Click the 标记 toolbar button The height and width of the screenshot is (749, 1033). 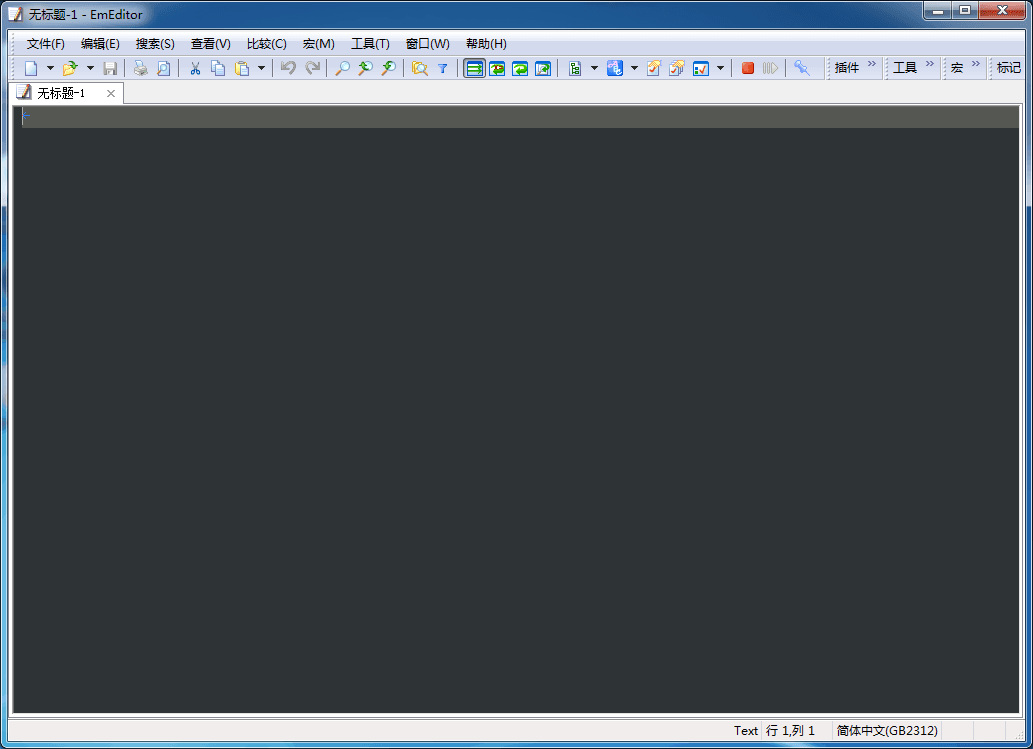click(1008, 67)
